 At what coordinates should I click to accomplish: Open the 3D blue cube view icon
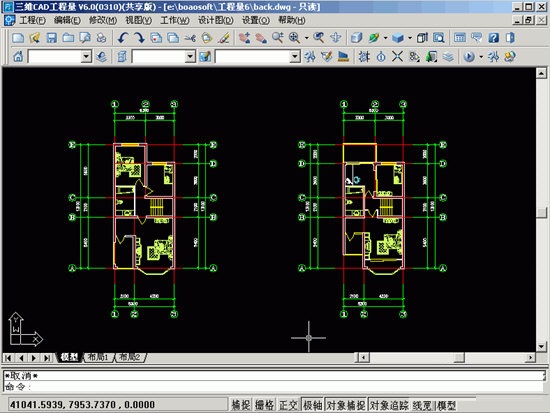tap(397, 38)
